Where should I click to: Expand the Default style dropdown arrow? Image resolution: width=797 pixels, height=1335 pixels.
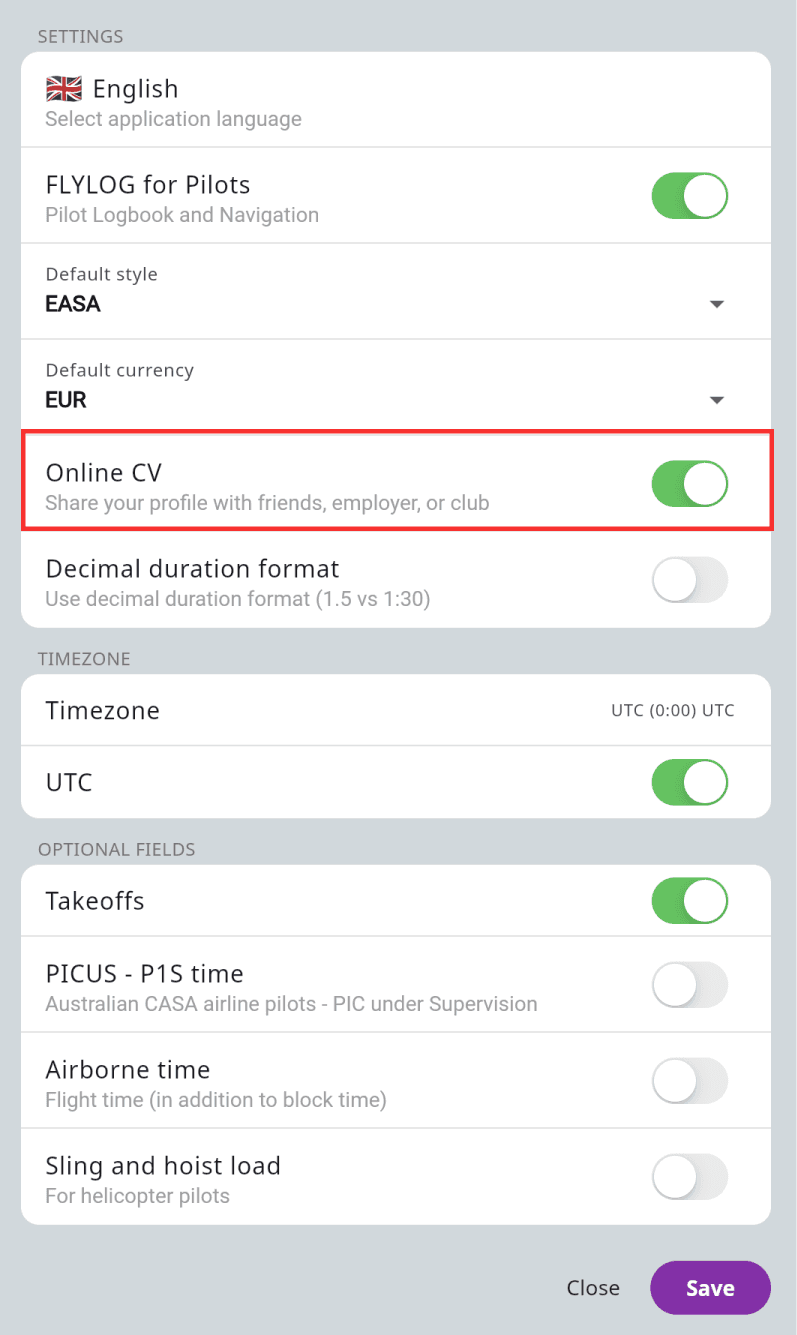coord(716,304)
